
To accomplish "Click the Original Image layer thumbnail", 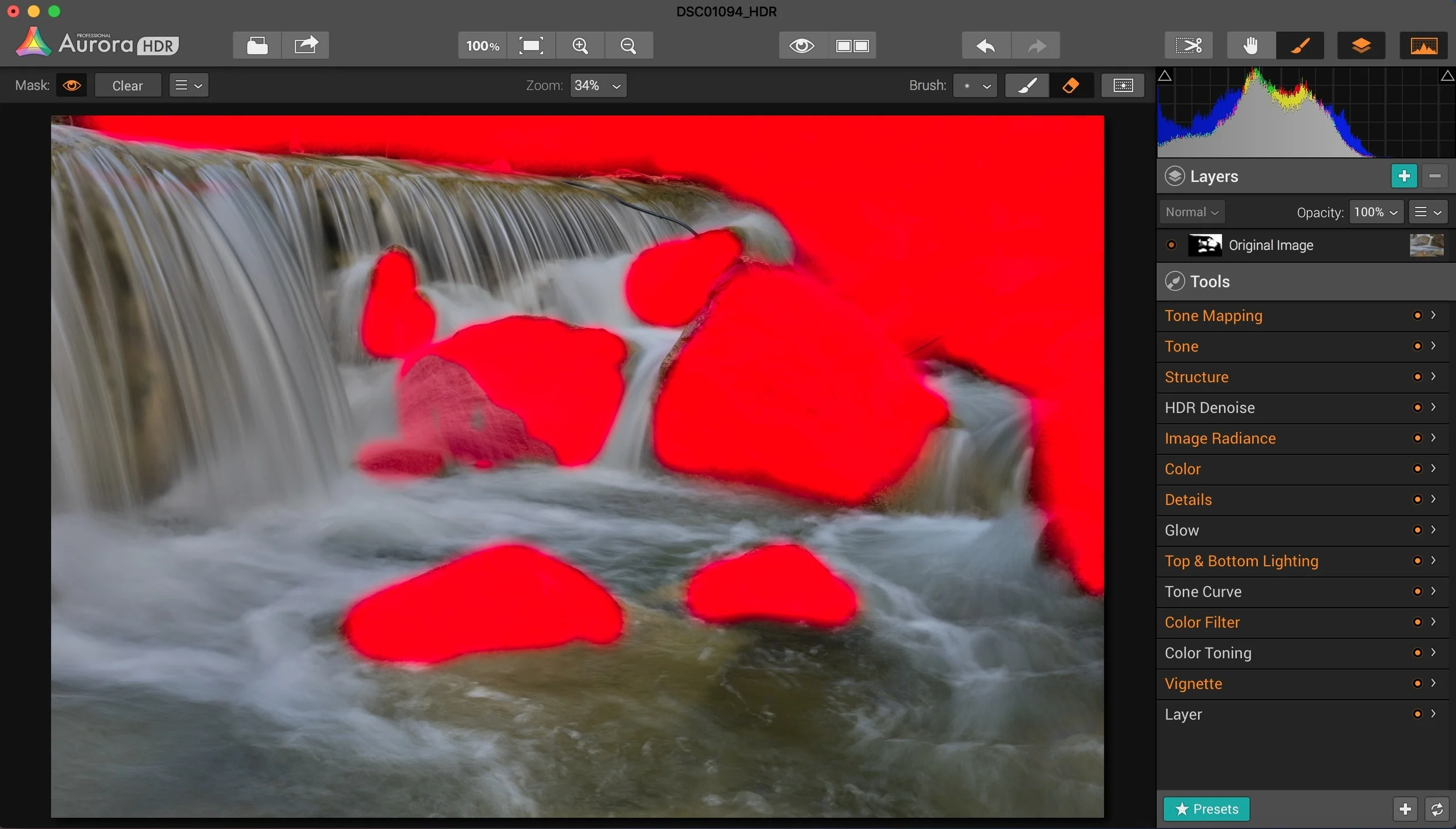I will click(x=1426, y=245).
